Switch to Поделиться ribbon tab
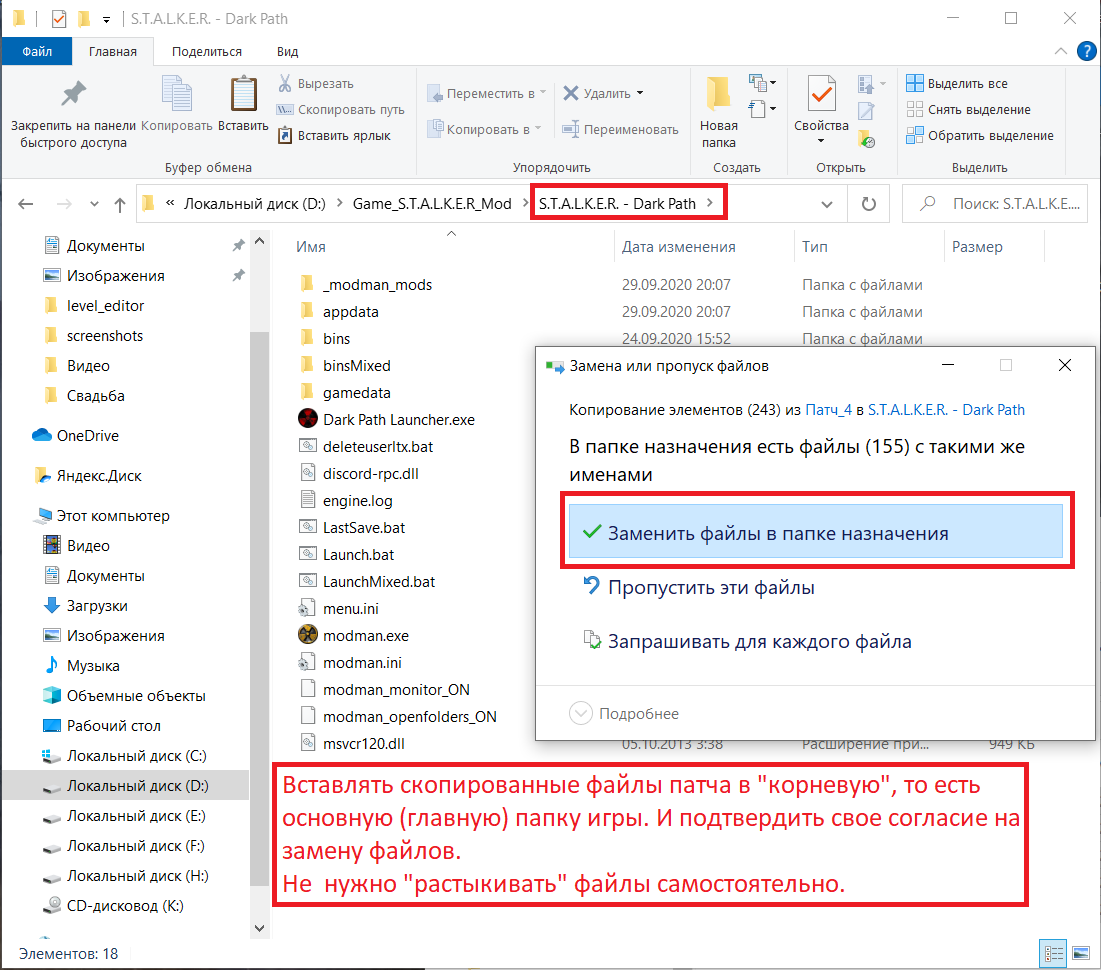The image size is (1101, 970). pyautogui.click(x=206, y=51)
